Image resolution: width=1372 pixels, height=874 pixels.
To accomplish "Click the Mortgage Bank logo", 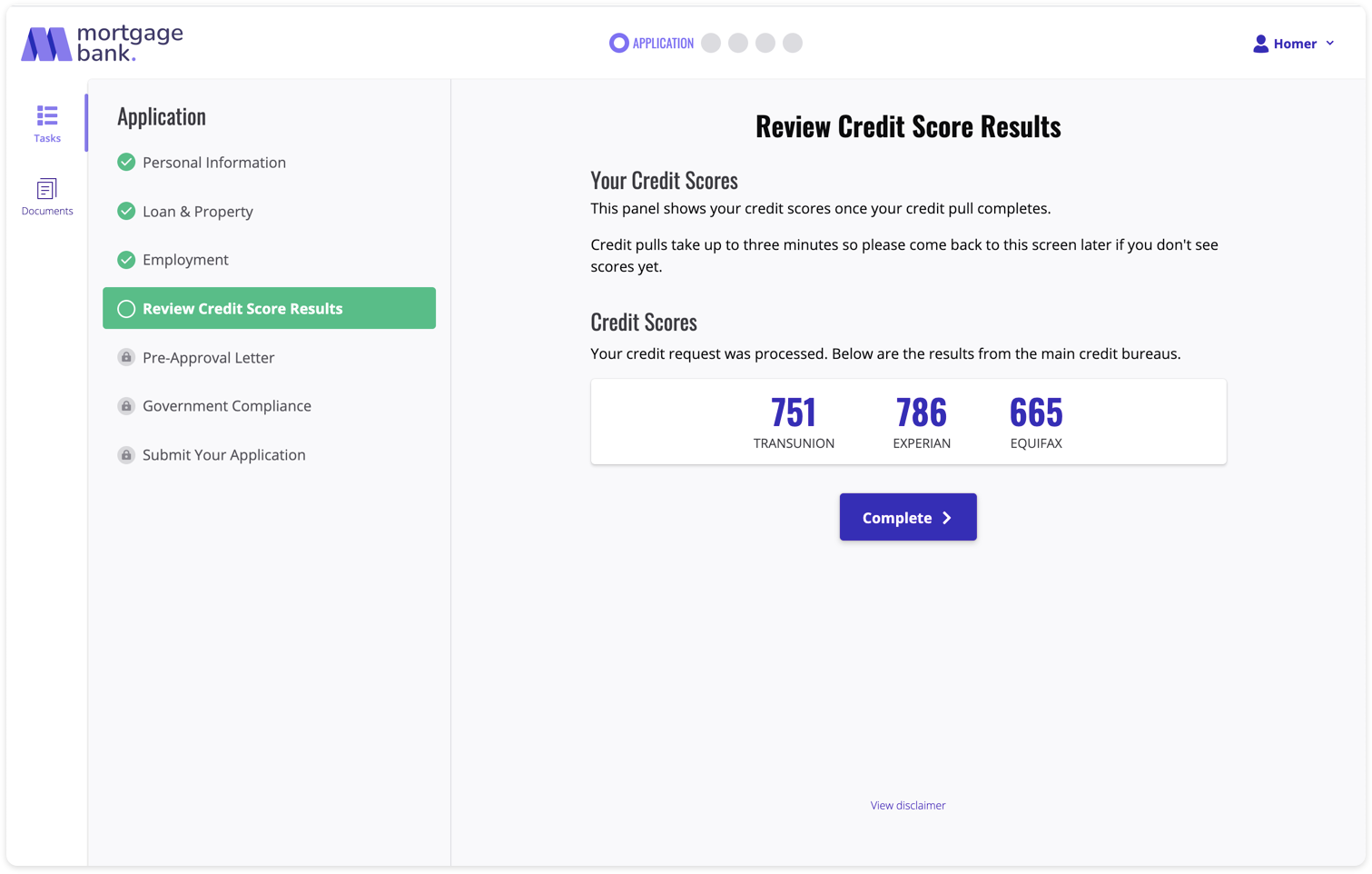I will click(x=102, y=44).
